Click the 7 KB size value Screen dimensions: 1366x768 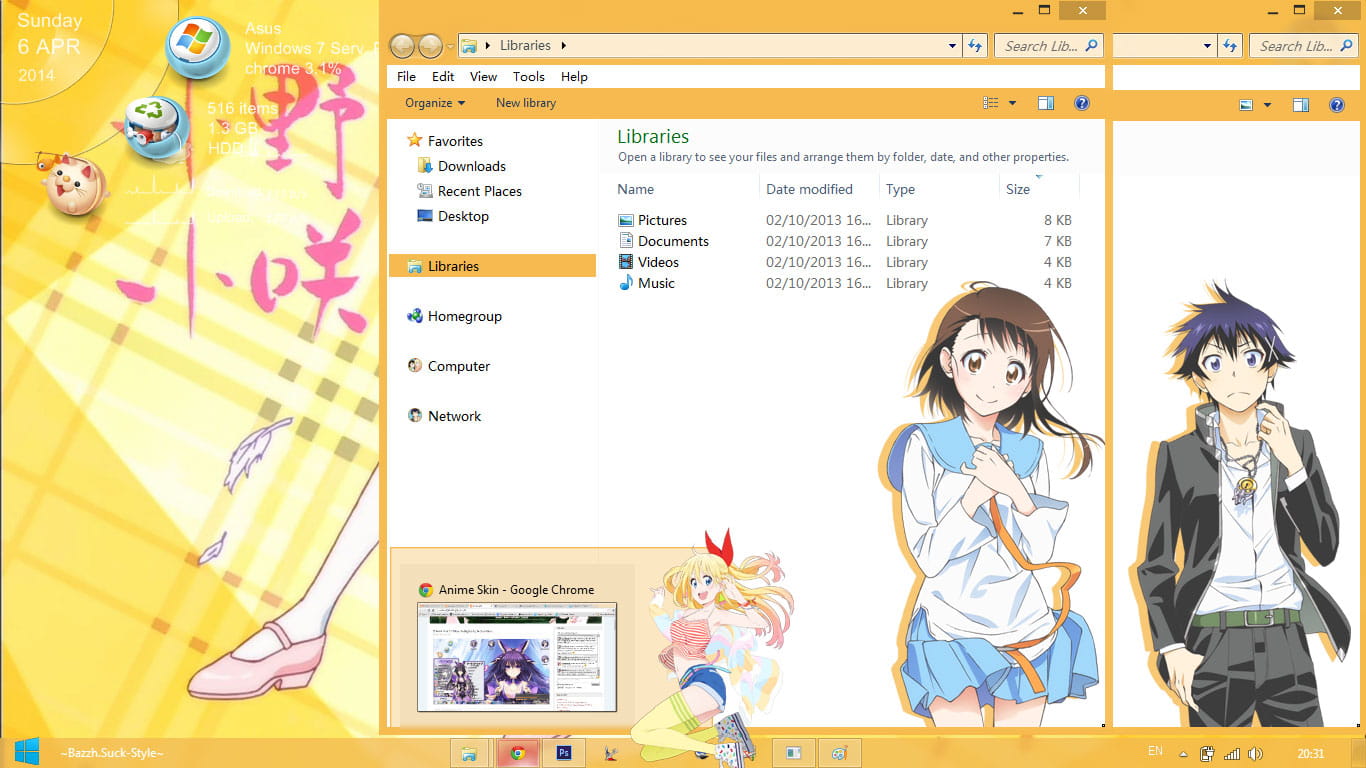click(x=1057, y=241)
